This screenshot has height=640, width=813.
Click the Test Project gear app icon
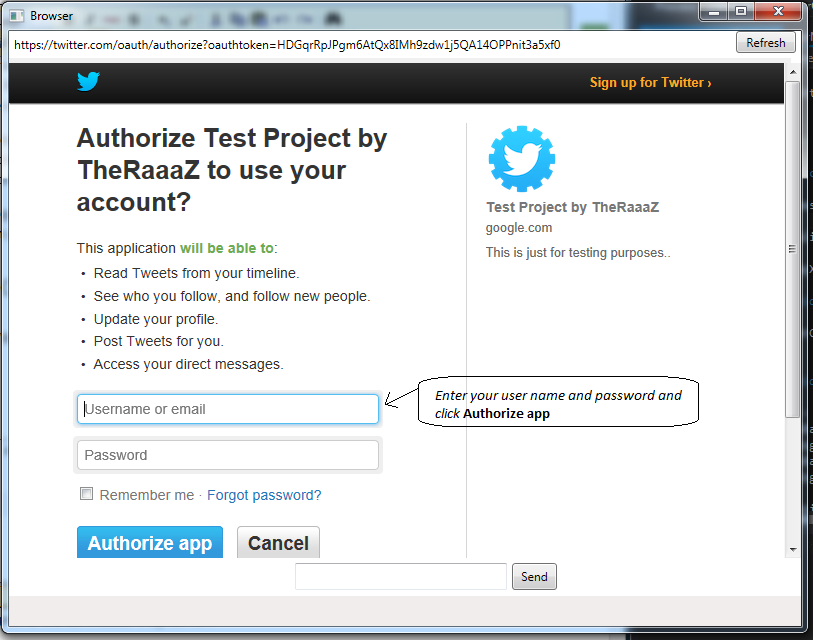click(x=522, y=159)
